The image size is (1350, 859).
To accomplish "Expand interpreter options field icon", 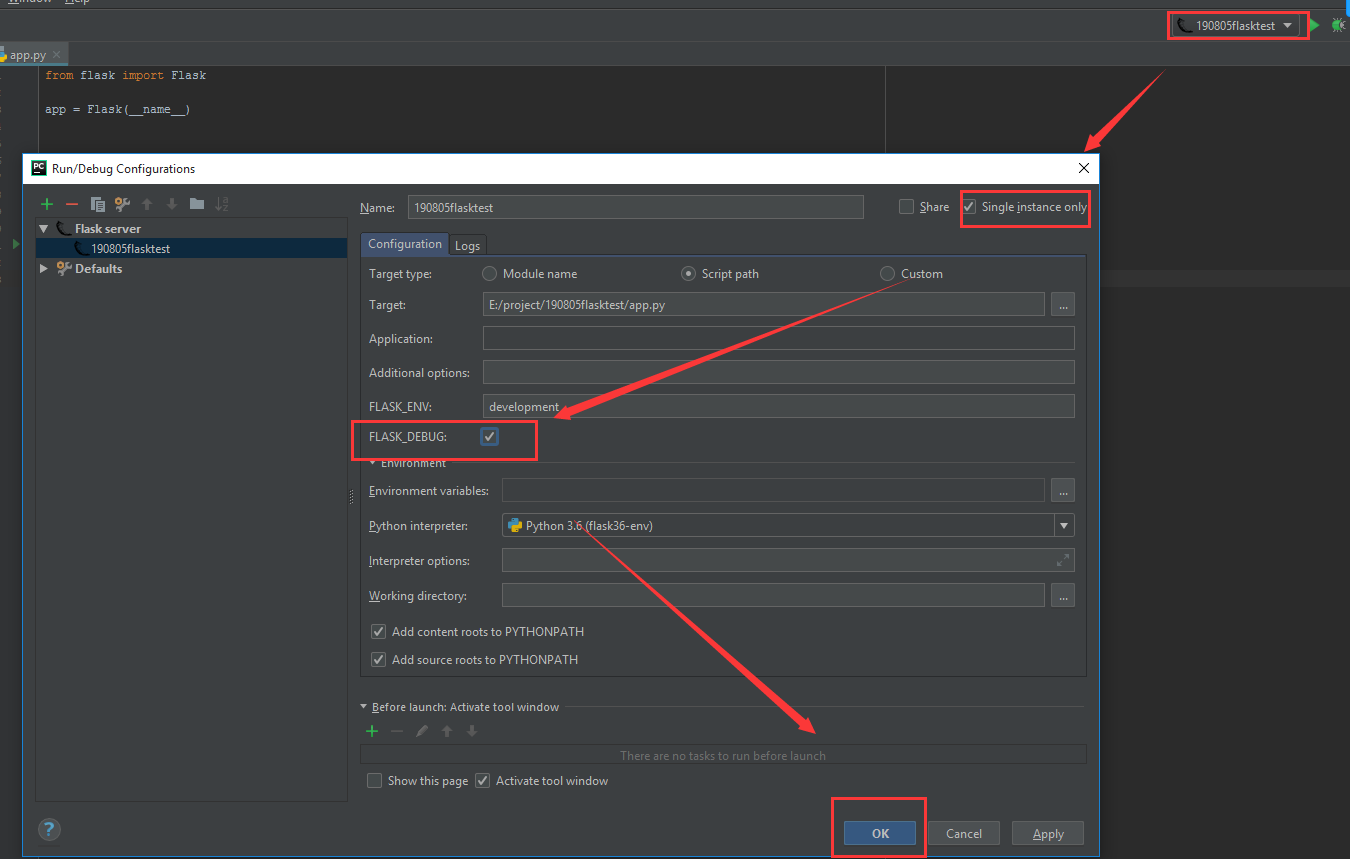I will coord(1063,561).
